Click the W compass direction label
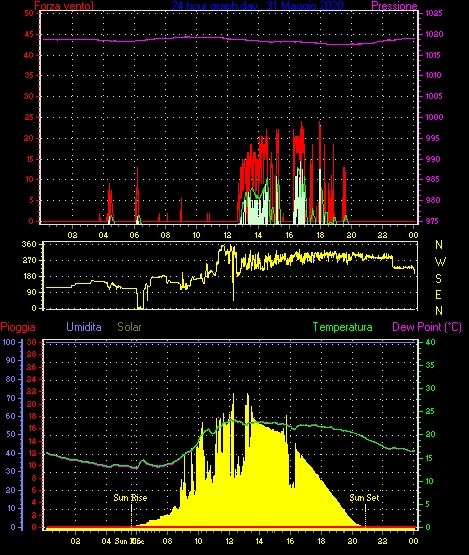 click(x=440, y=262)
